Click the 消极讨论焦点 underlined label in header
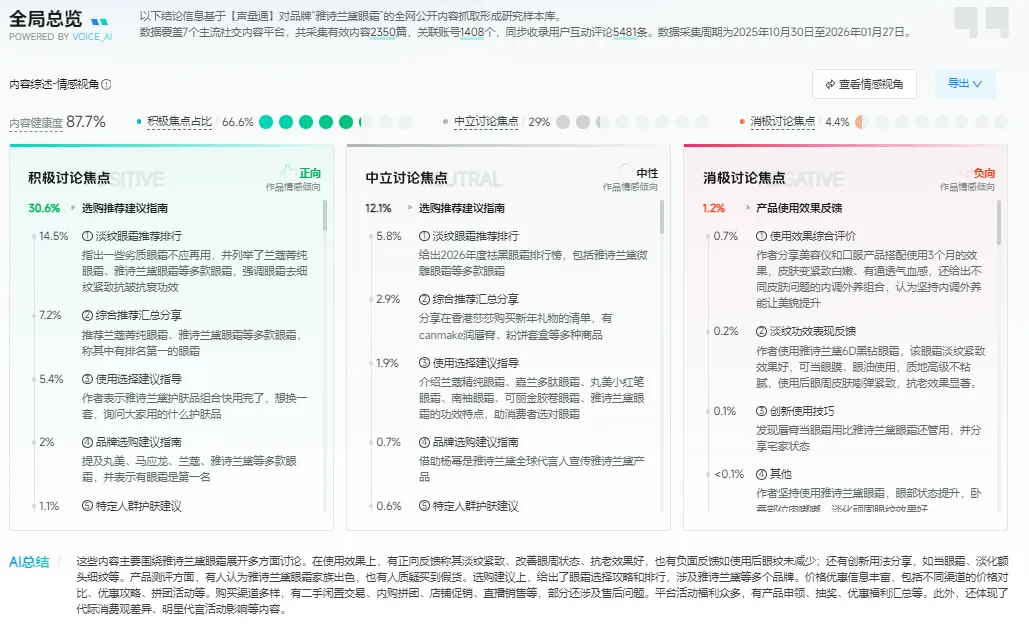 coord(782,121)
